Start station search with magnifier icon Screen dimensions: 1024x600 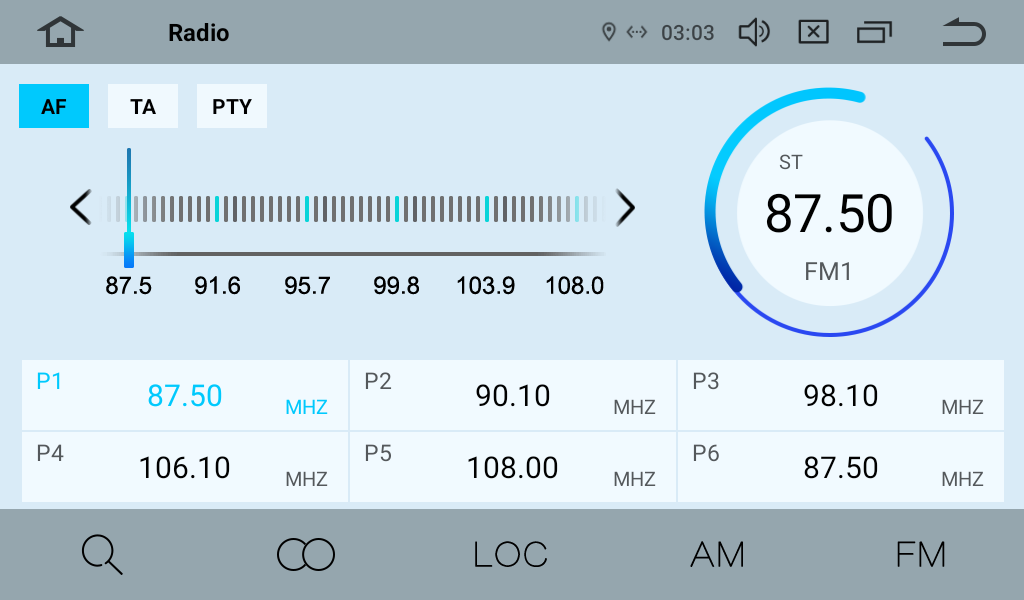102,554
